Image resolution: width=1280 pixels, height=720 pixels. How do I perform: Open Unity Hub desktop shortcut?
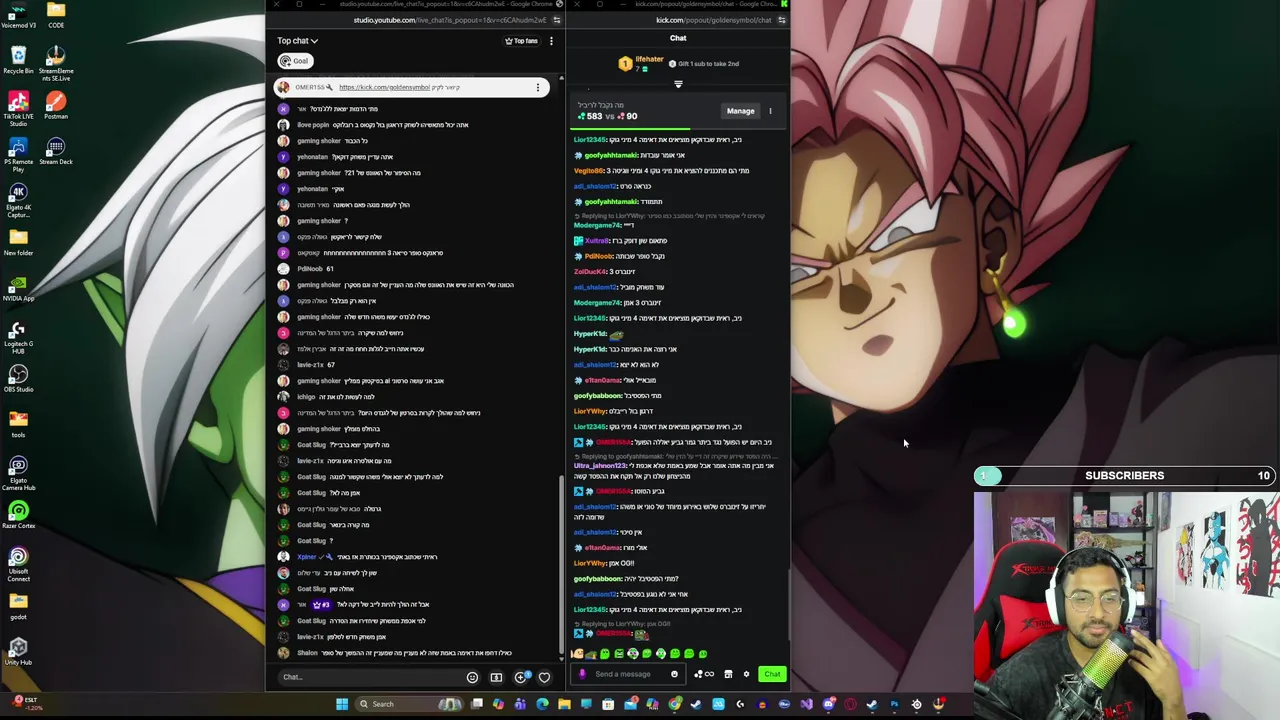point(18,651)
